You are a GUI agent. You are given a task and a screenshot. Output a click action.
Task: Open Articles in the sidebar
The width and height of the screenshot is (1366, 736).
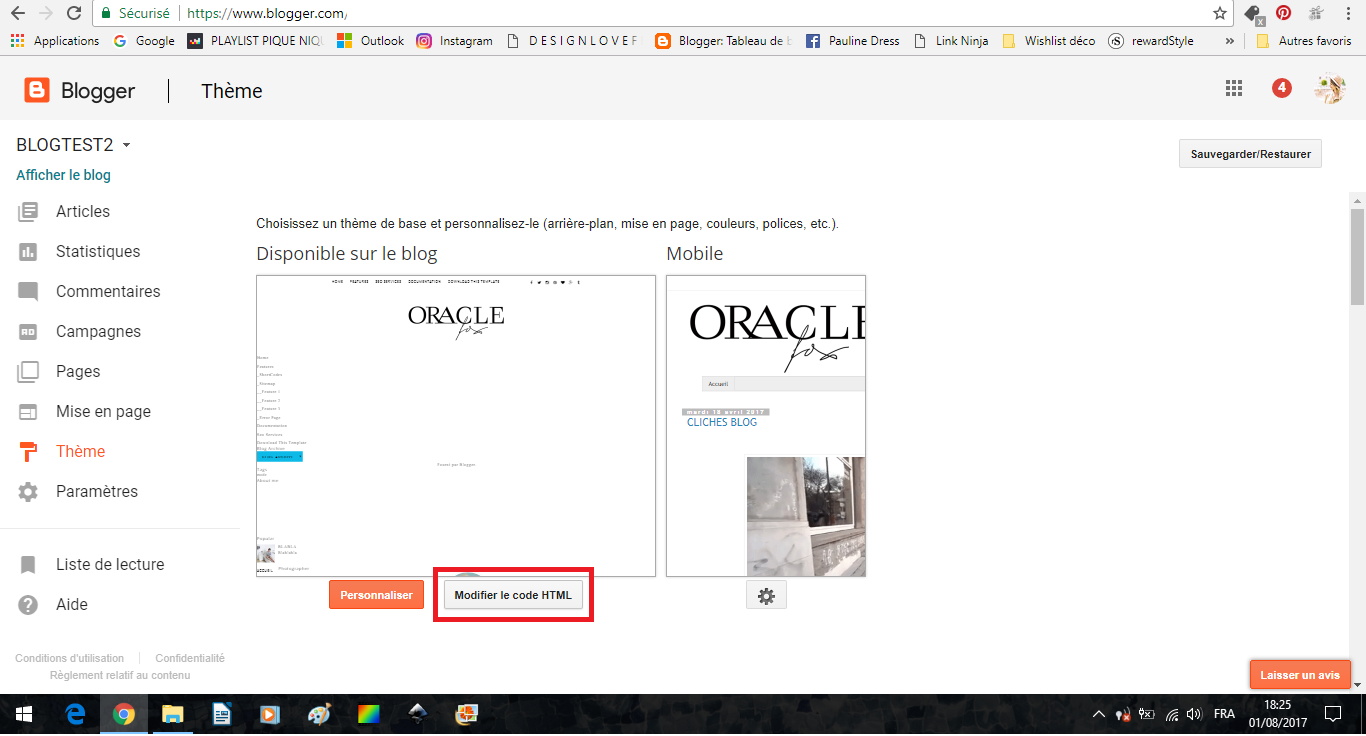tap(82, 212)
